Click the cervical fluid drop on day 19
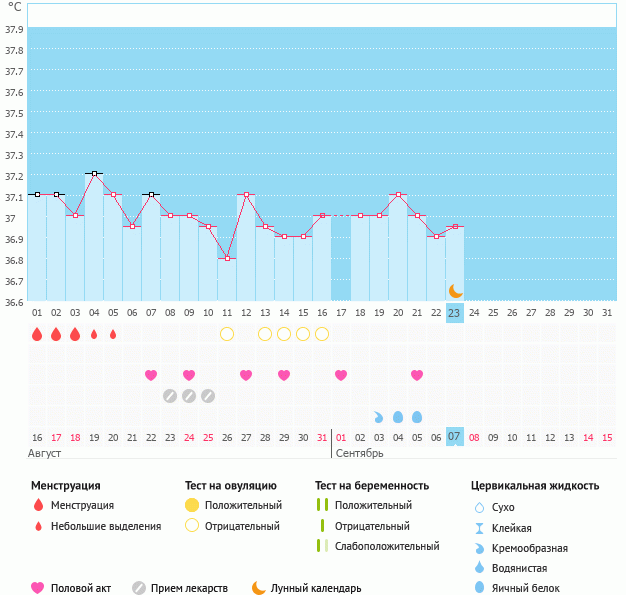 379,417
